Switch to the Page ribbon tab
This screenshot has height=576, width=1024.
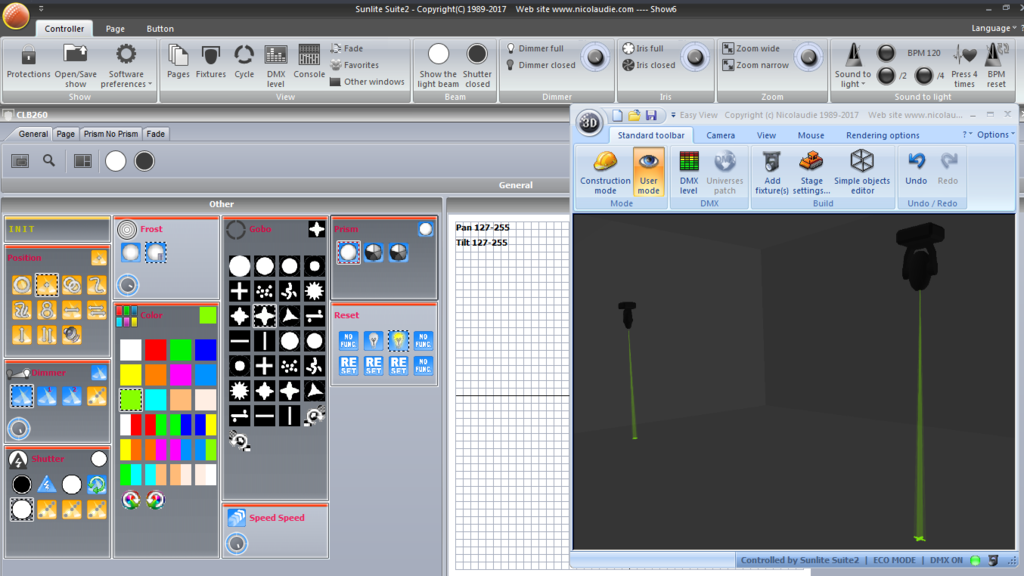click(115, 29)
